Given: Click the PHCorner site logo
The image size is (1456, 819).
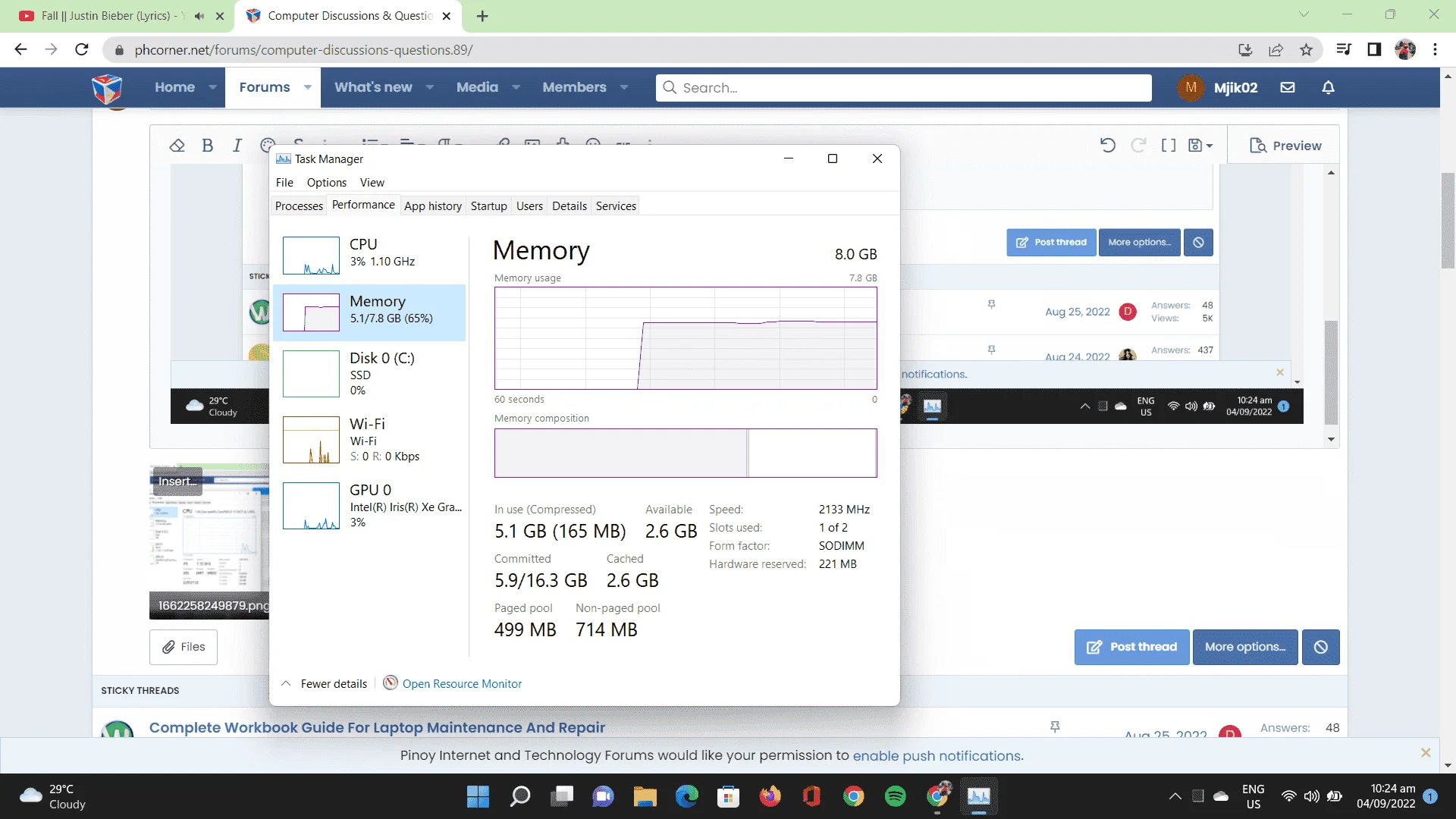Looking at the screenshot, I should (x=107, y=88).
